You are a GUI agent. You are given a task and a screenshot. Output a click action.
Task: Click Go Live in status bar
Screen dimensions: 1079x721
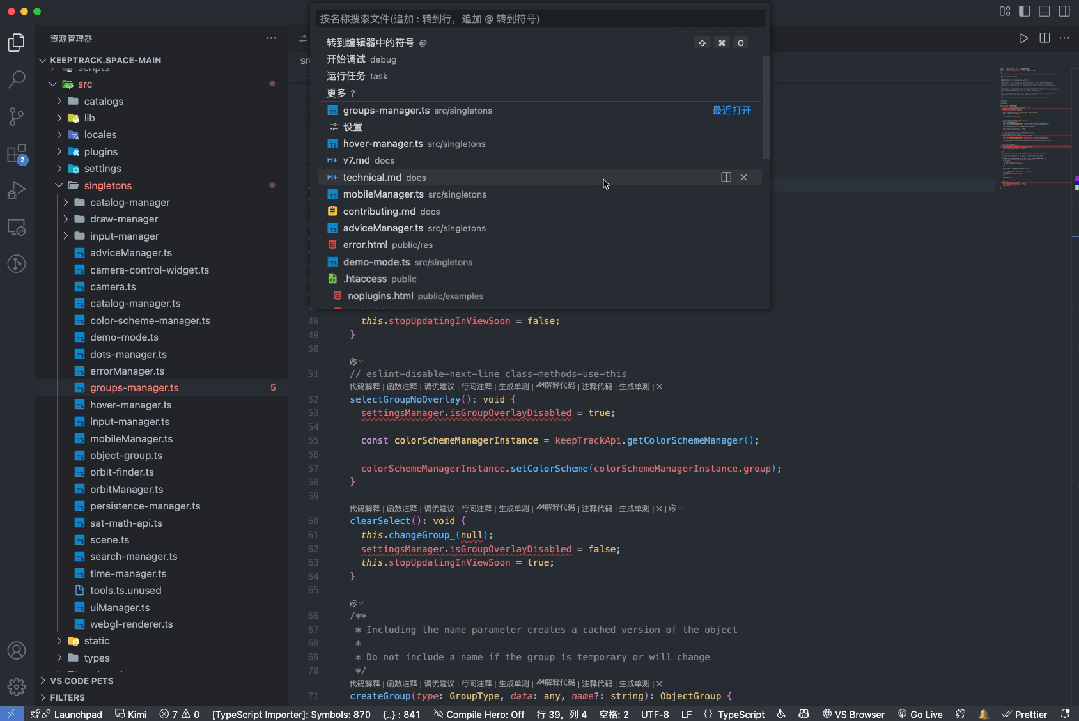(x=920, y=714)
